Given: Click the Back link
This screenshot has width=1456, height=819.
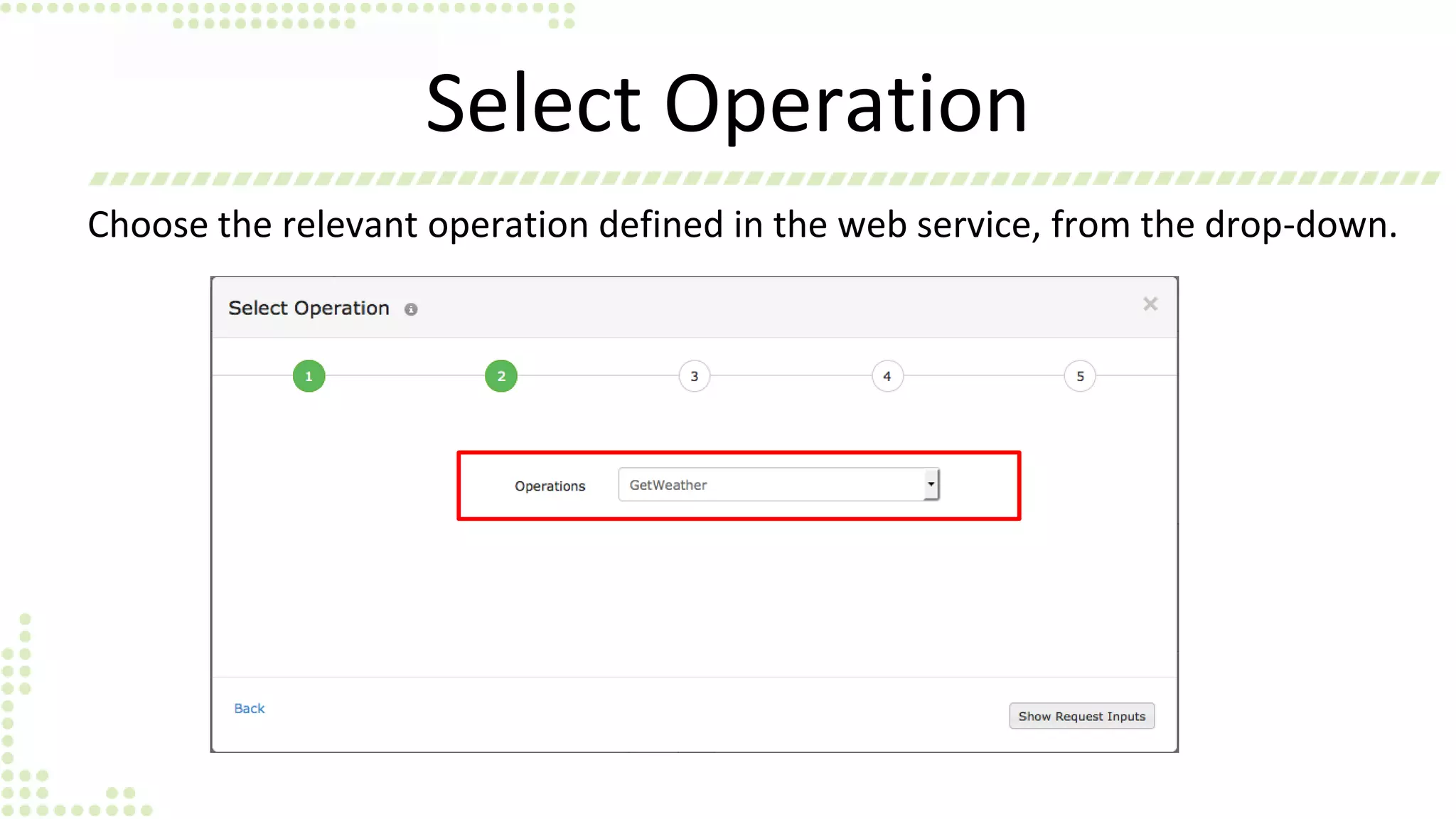Looking at the screenshot, I should (249, 708).
